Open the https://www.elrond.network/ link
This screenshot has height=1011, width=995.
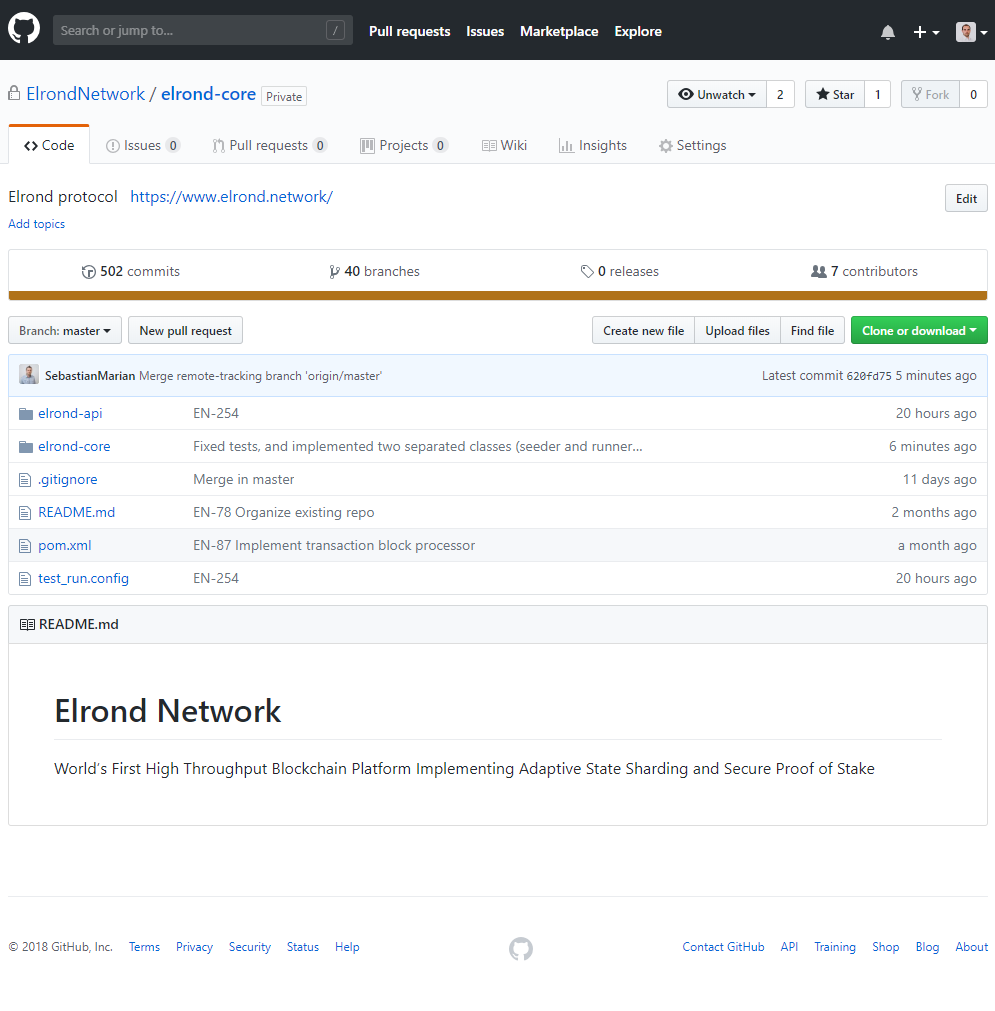[x=232, y=197]
